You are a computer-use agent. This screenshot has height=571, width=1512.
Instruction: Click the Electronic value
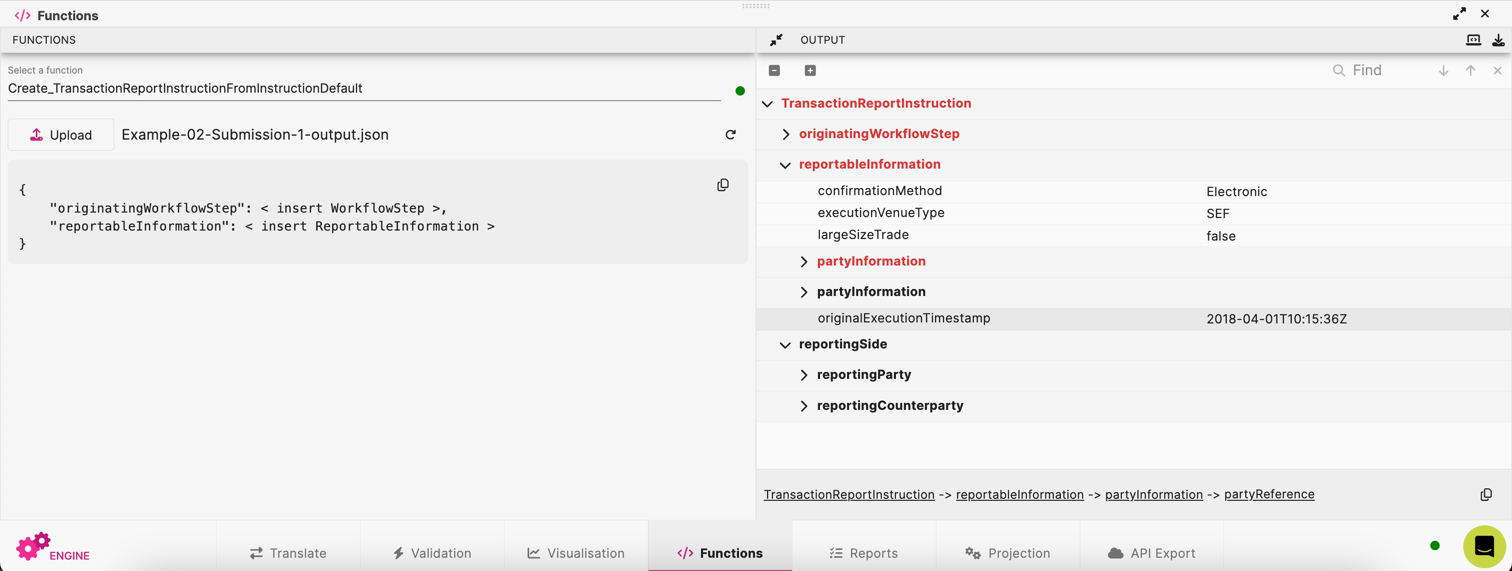(1237, 192)
